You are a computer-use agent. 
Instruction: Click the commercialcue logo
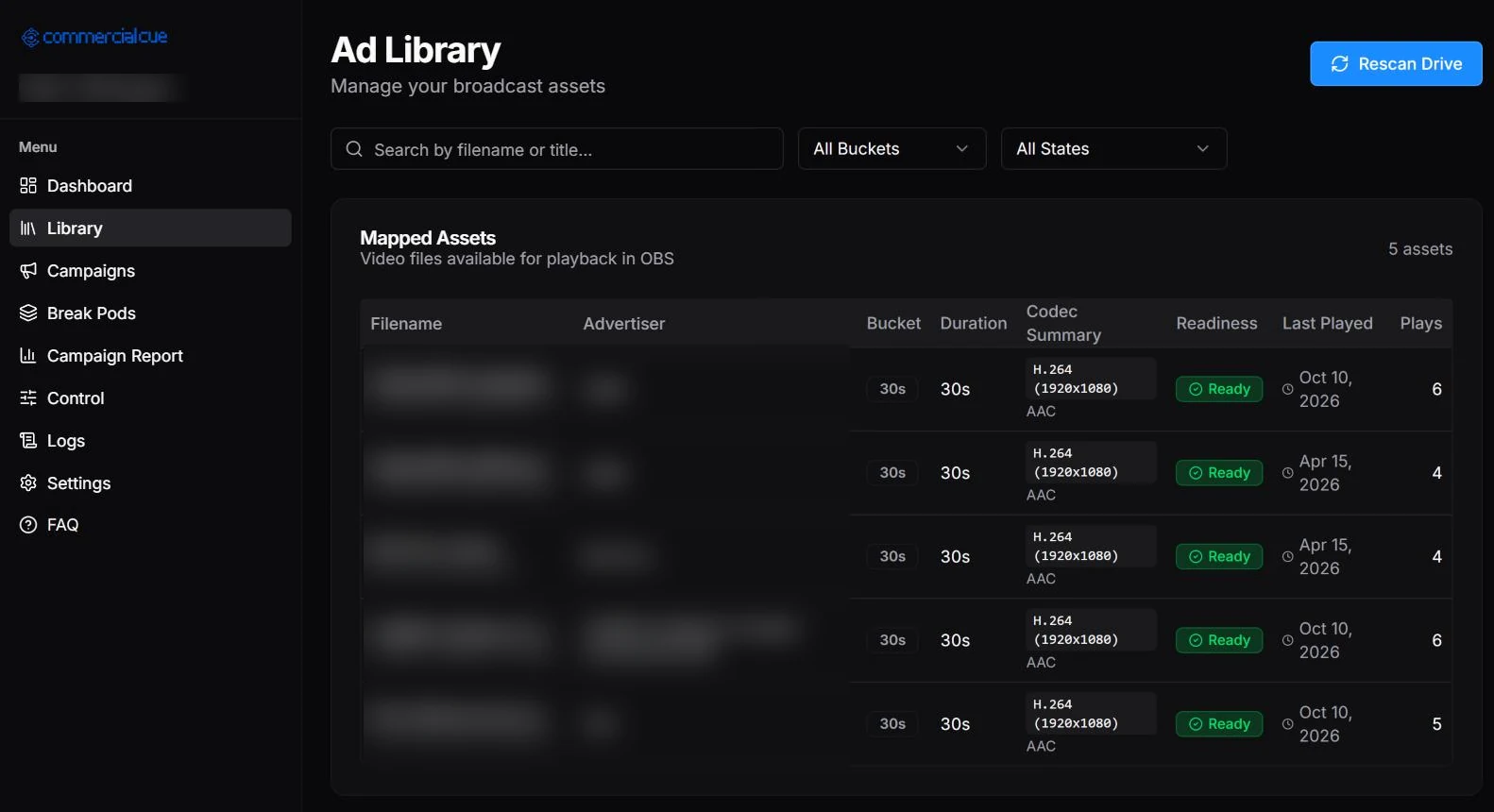click(94, 37)
